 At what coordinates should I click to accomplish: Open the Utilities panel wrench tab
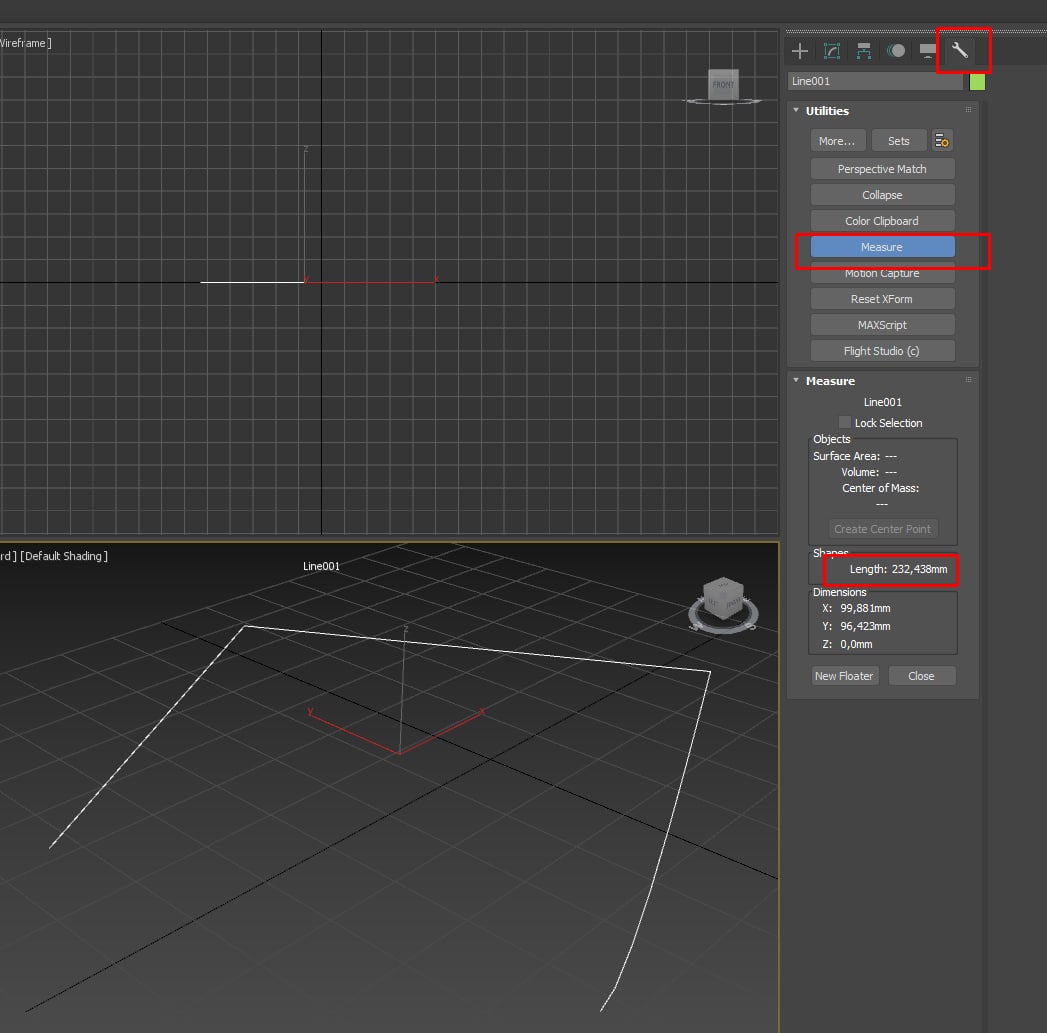click(960, 51)
